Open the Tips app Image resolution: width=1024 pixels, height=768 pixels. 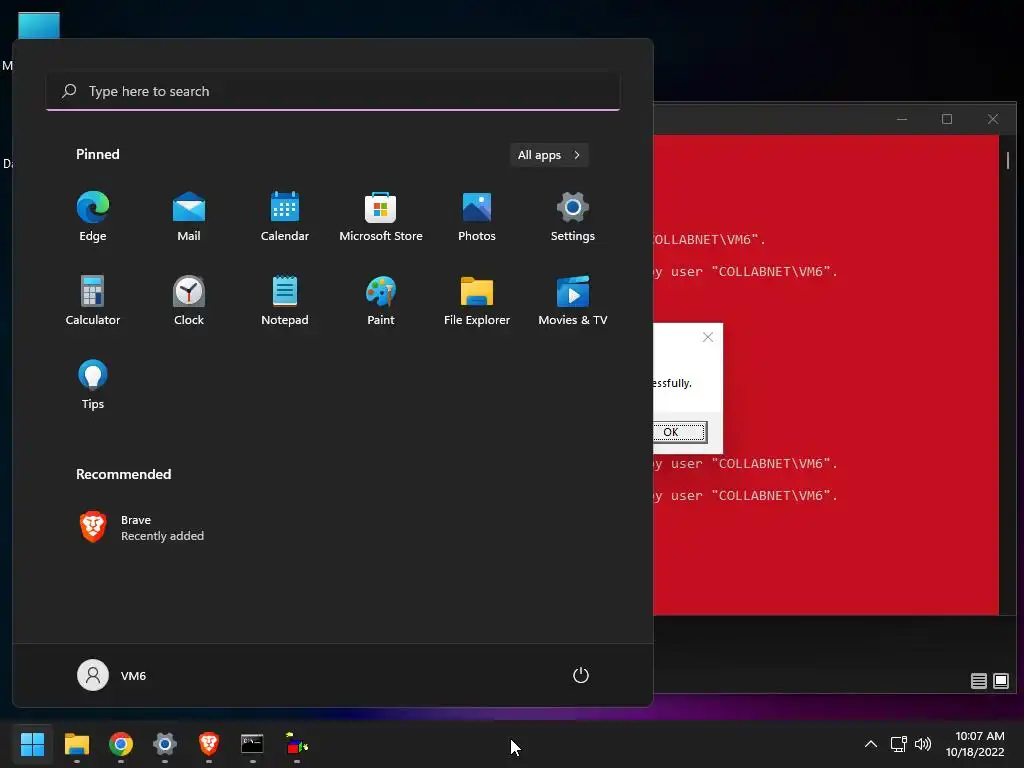pyautogui.click(x=93, y=385)
